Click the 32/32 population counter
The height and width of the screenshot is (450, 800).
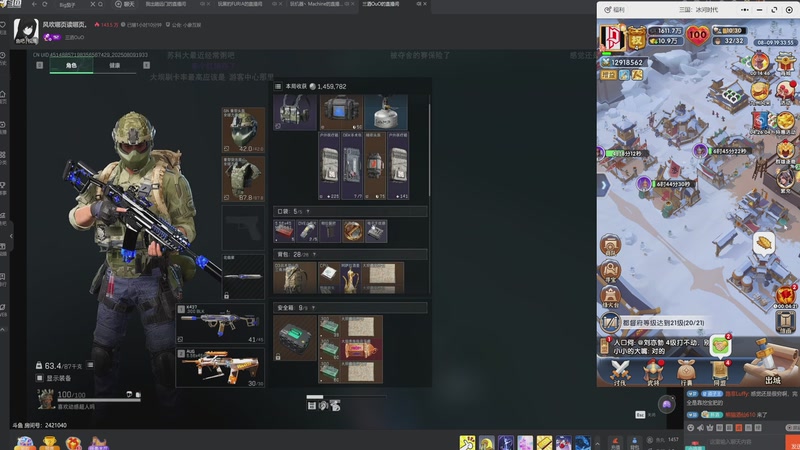click(x=730, y=41)
